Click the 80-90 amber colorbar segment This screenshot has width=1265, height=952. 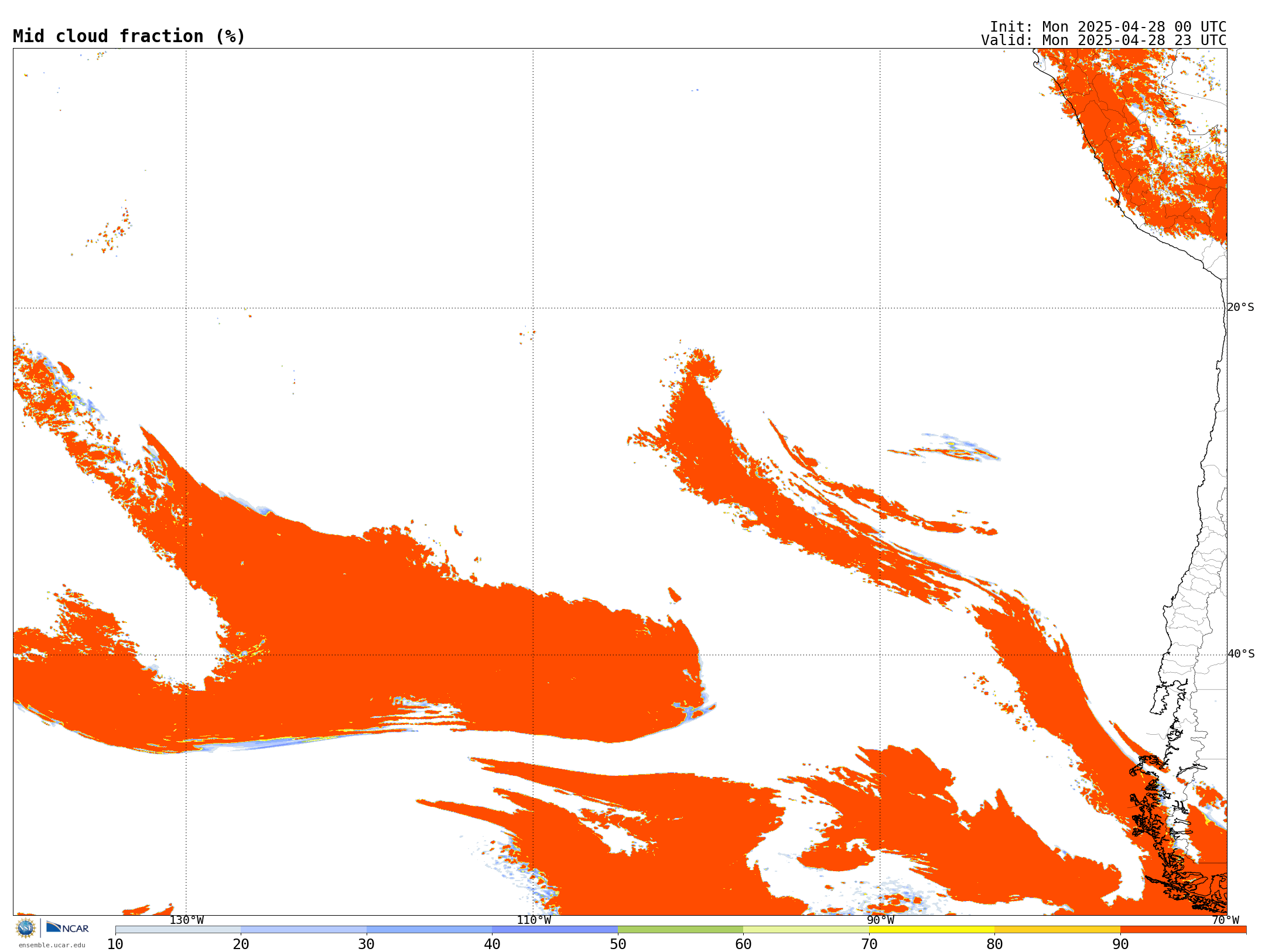point(1057,930)
